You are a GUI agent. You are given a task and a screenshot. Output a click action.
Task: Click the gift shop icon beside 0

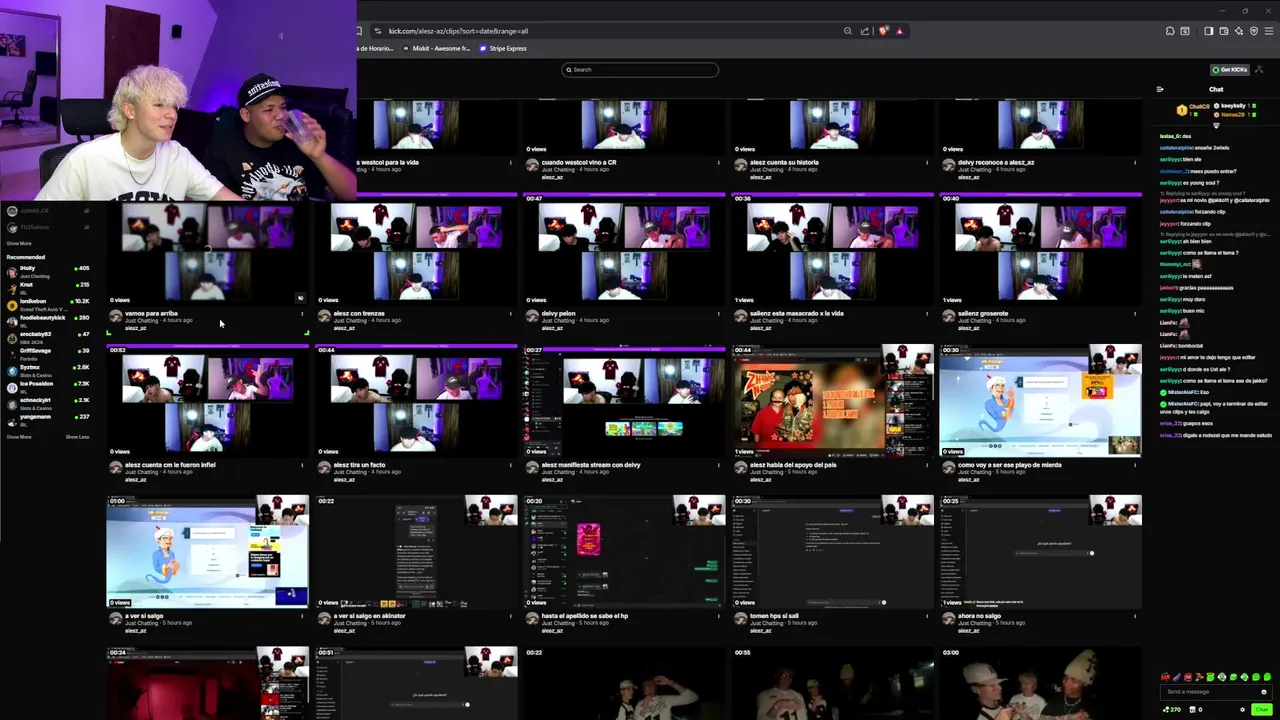[x=1192, y=709]
